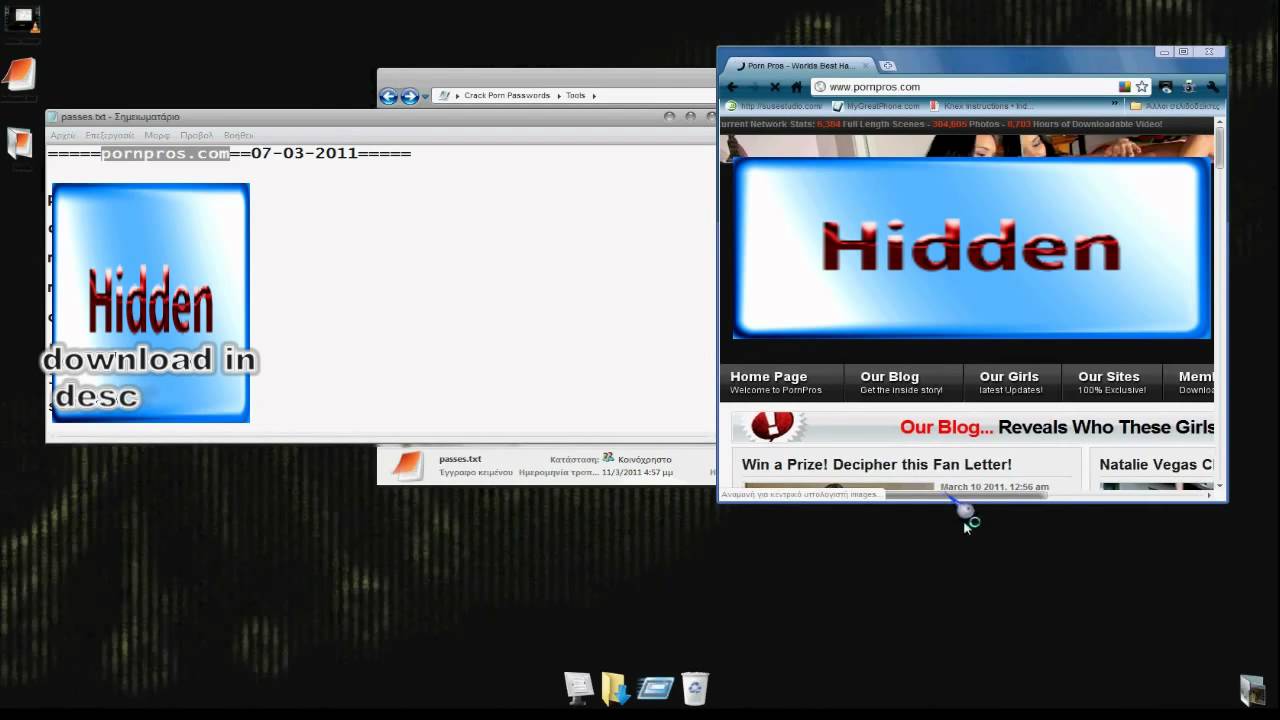Open the 'Win a Prize! Decipher this Fan Letter!' post
Screen dimensions: 1280x720
(x=877, y=464)
